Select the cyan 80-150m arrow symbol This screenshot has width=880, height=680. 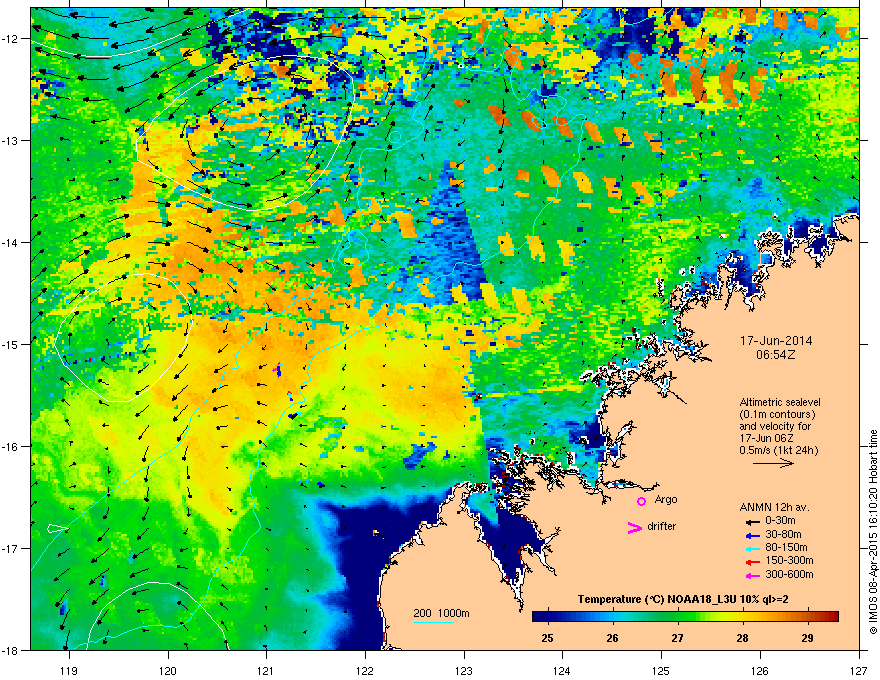tap(752, 548)
